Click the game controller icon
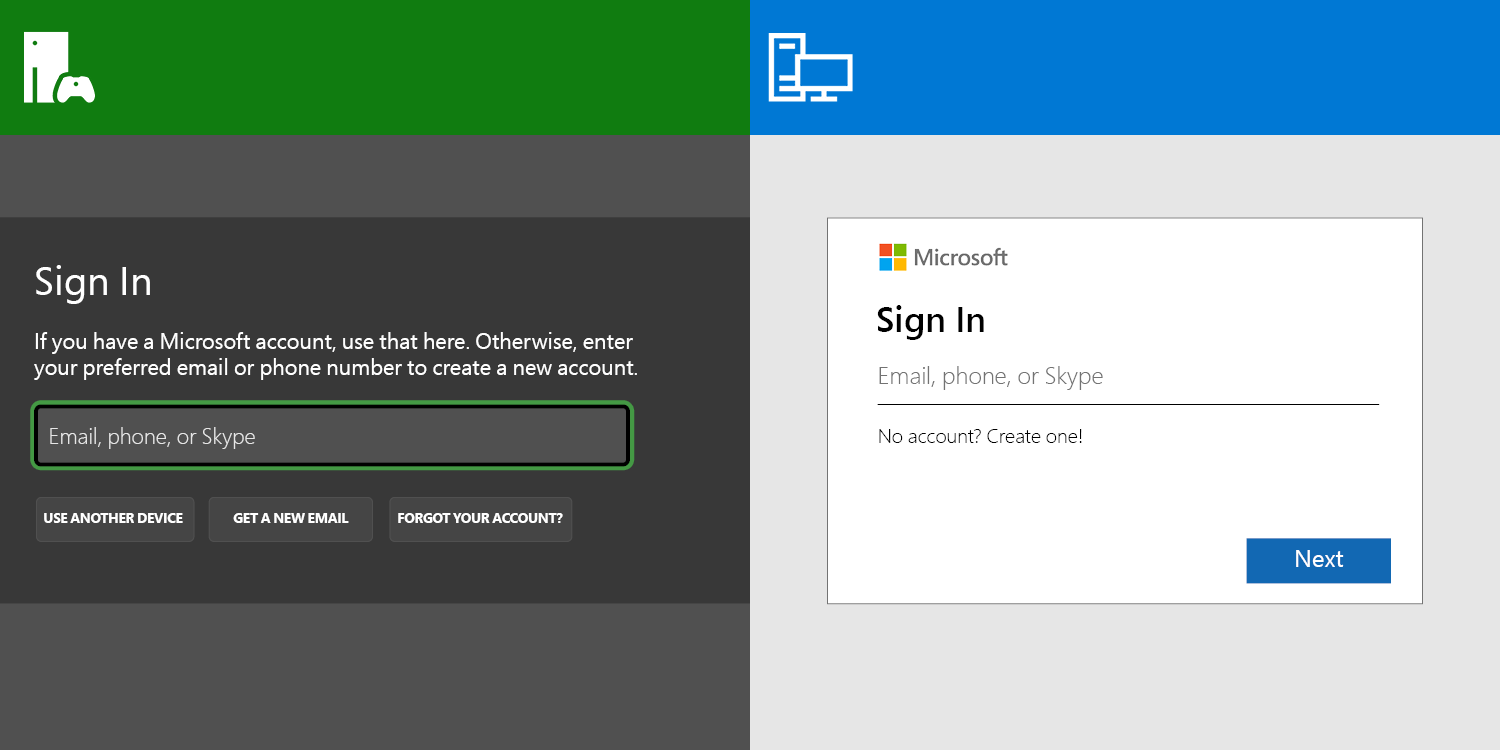The image size is (1500, 750). tap(75, 89)
